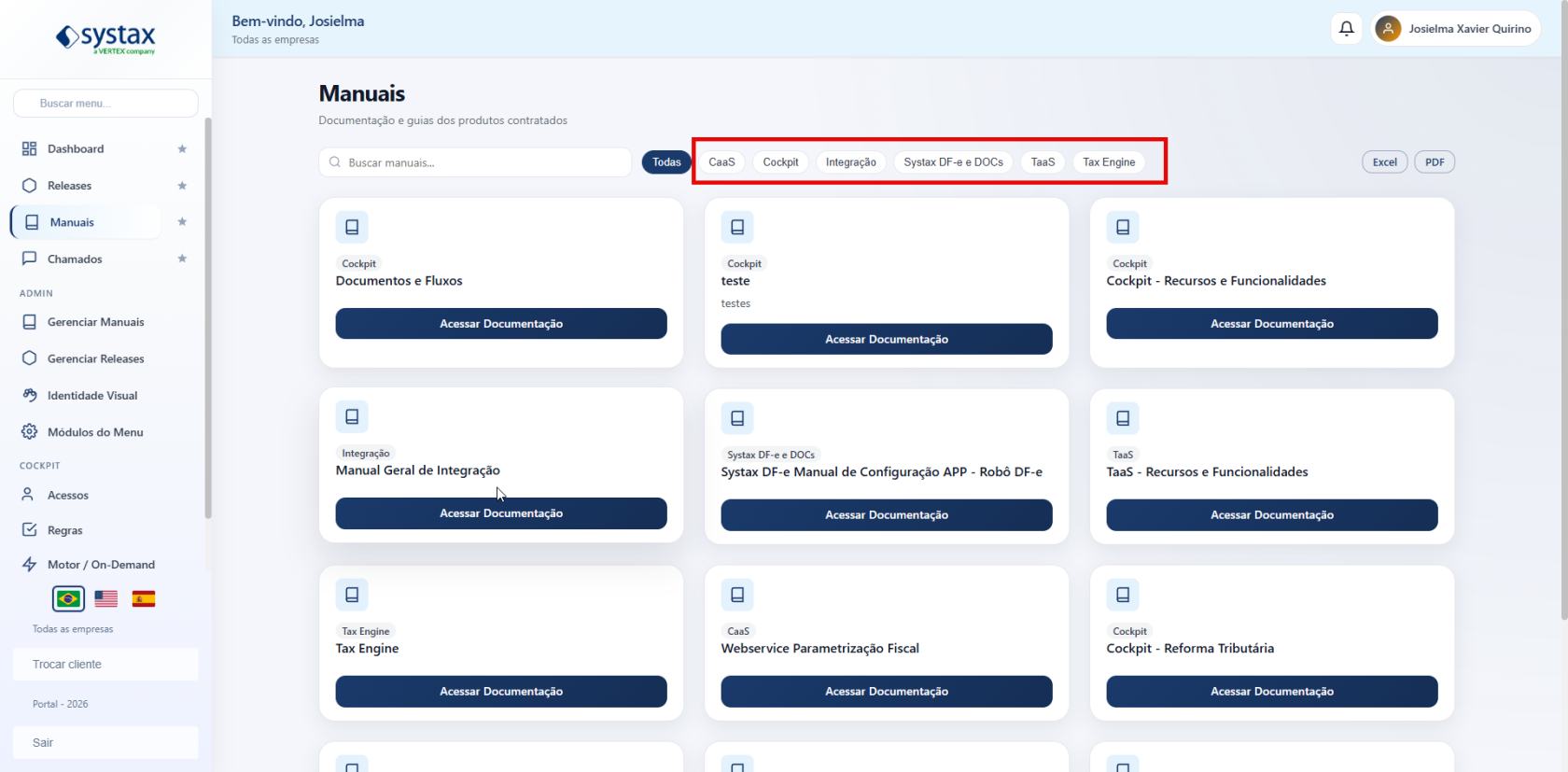This screenshot has width=1568, height=772.
Task: Filter manuals by Integração
Action: 851,162
